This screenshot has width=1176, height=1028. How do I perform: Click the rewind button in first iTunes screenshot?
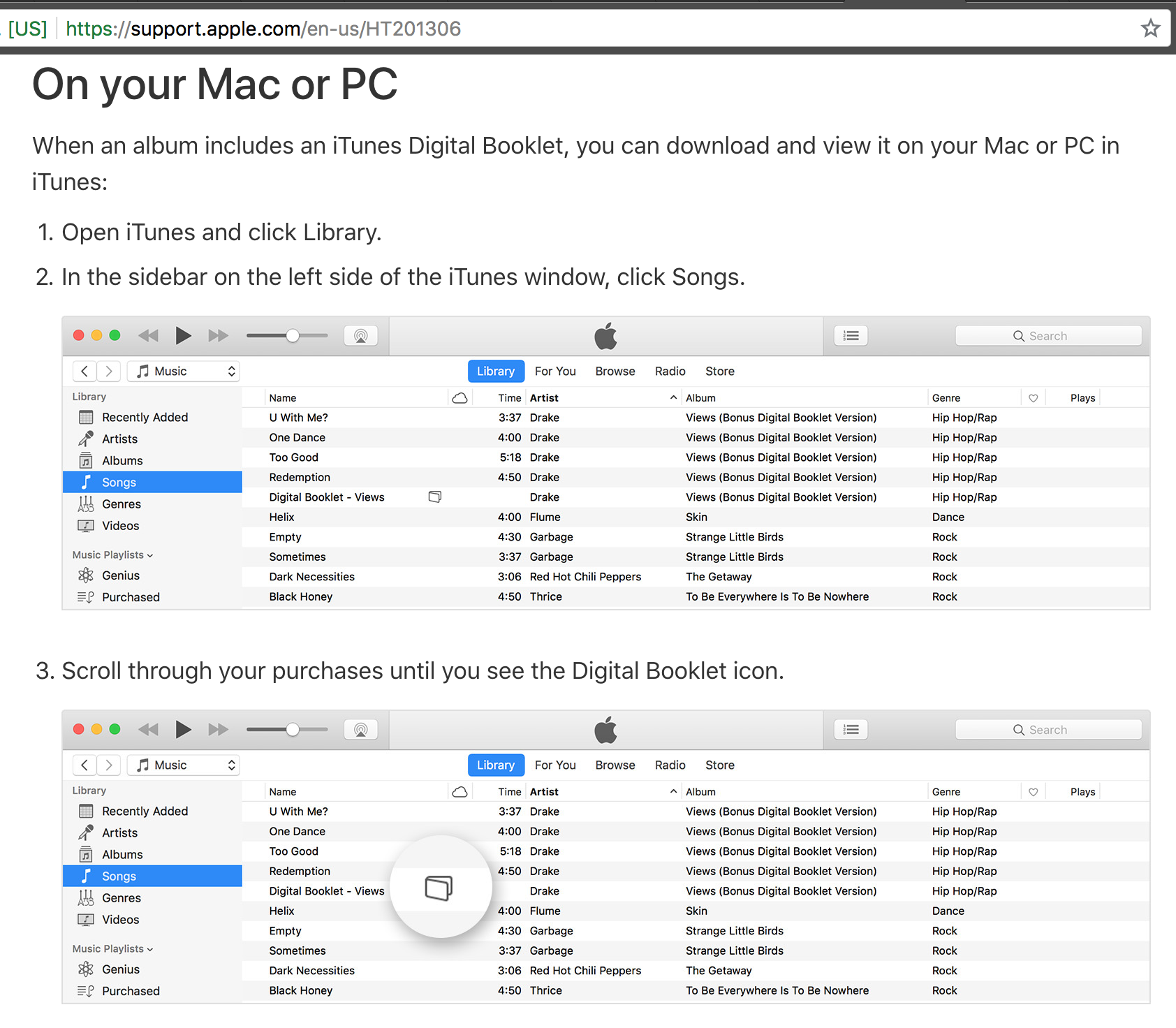click(148, 336)
